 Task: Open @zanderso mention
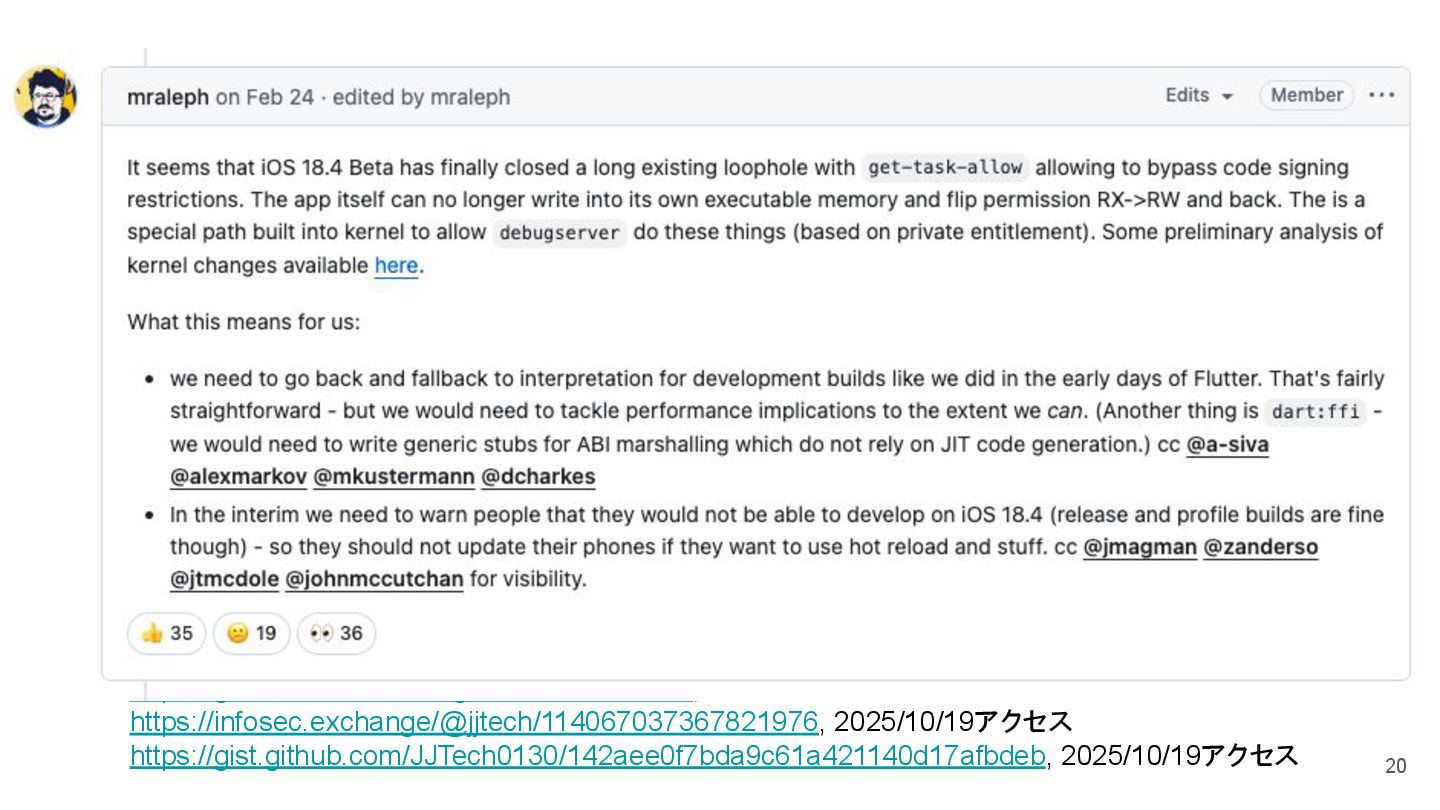tap(1261, 547)
